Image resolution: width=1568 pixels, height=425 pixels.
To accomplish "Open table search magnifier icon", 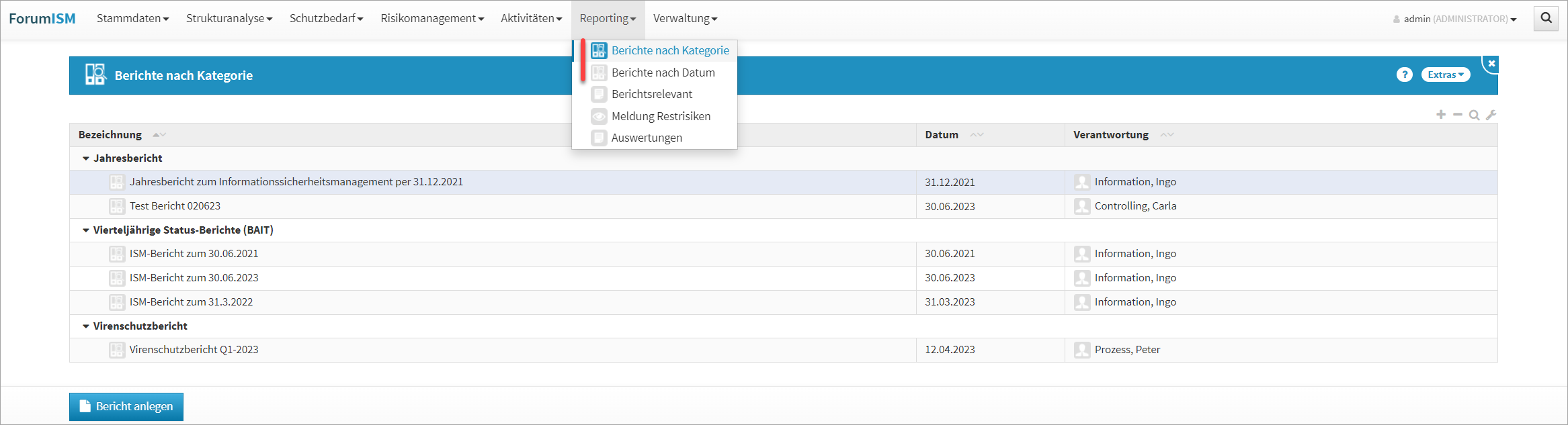I will pyautogui.click(x=1474, y=115).
